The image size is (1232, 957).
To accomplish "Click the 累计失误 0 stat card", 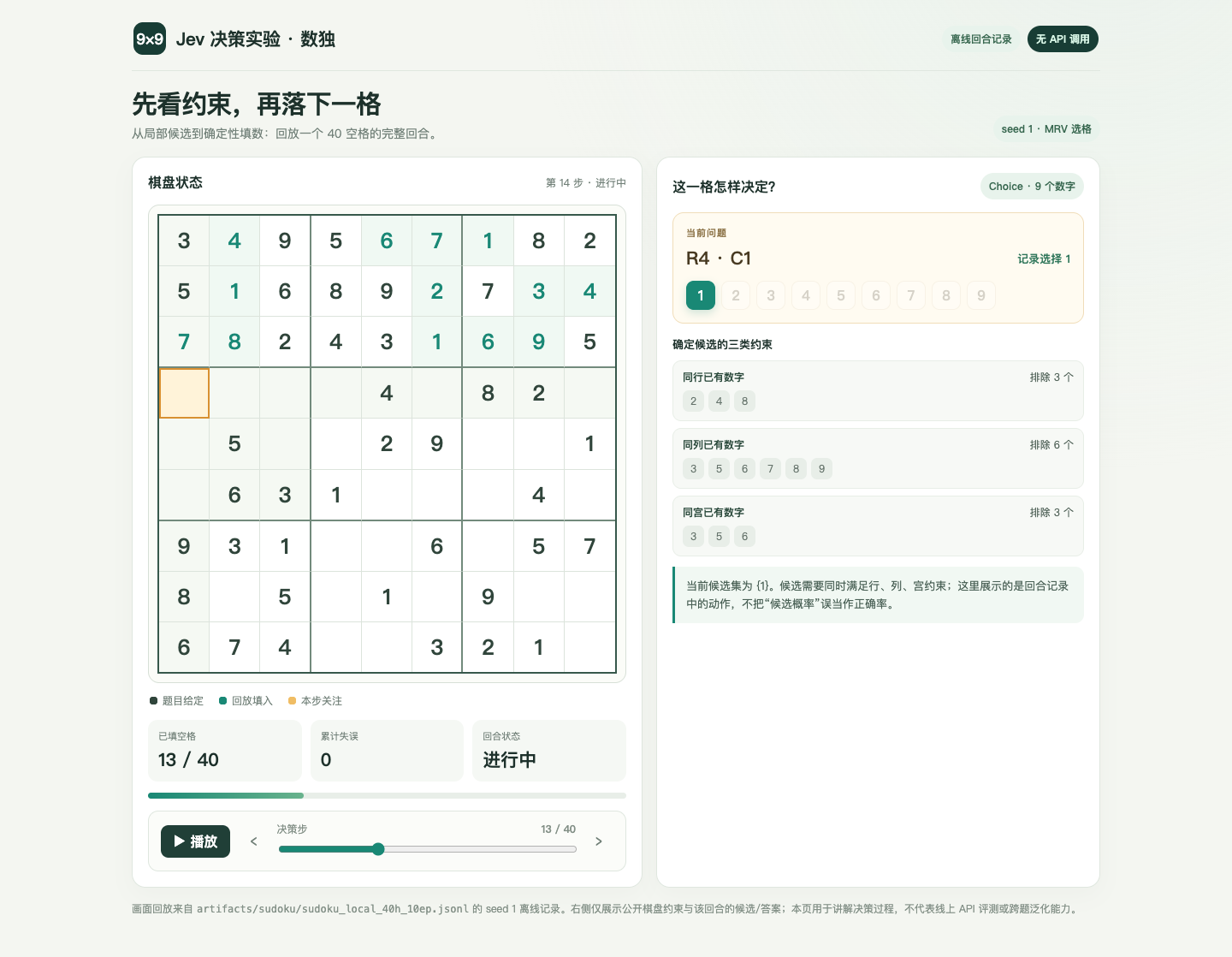I will 387,751.
